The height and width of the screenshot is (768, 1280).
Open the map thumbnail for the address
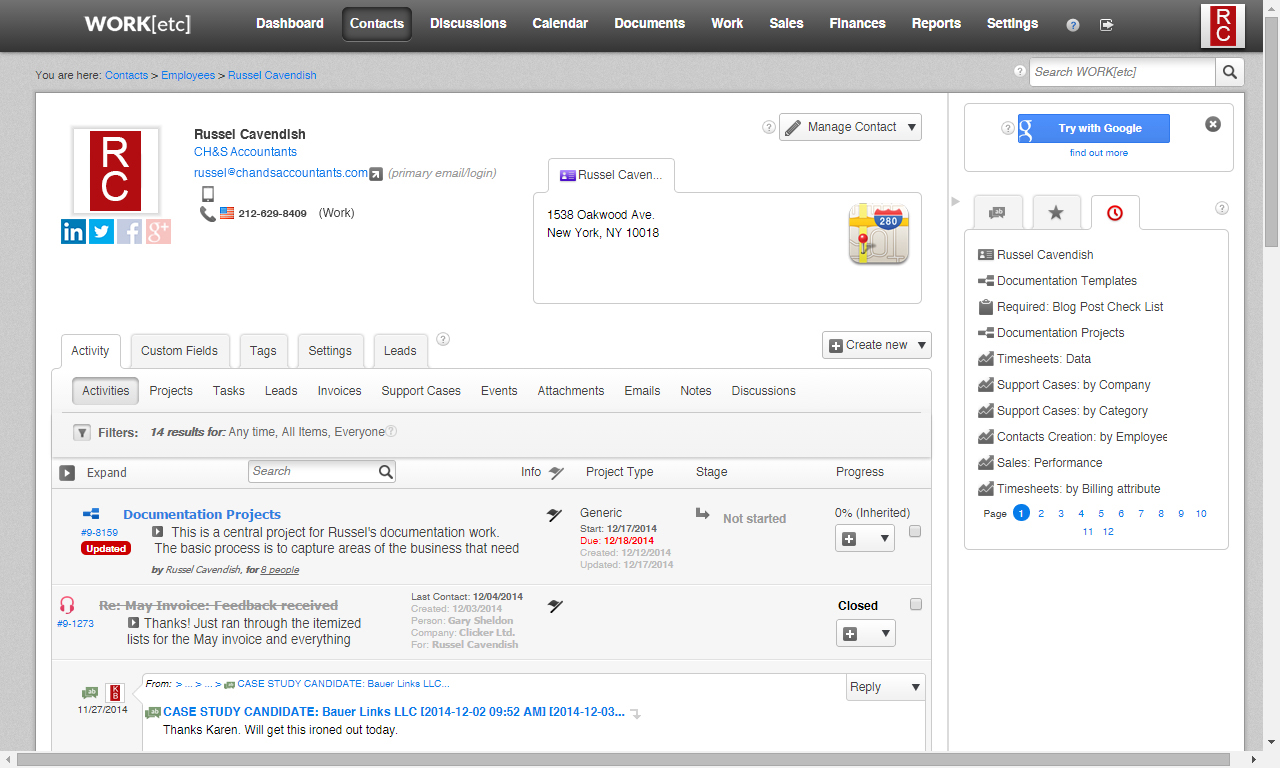tap(878, 234)
